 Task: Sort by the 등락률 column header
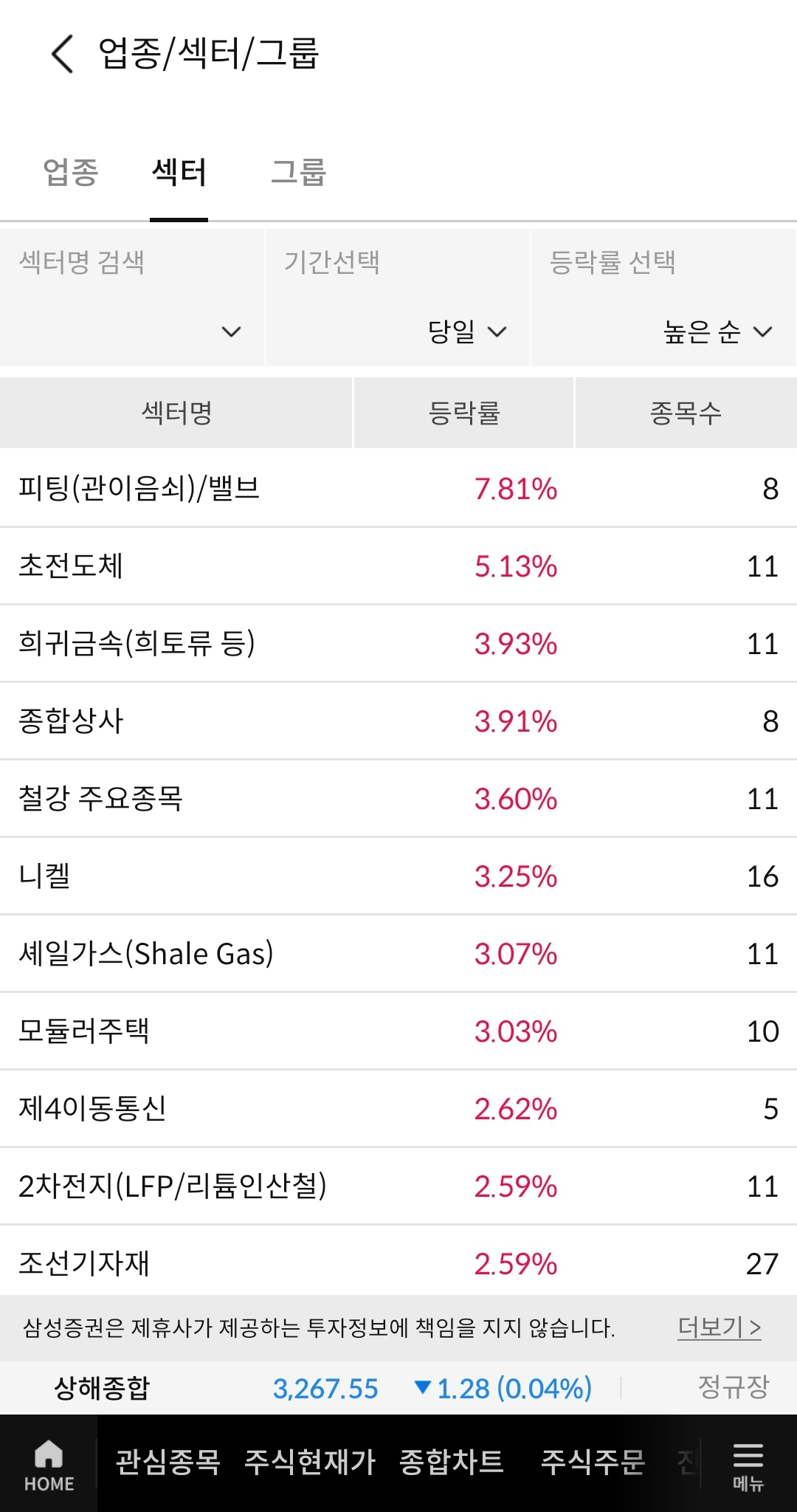[x=464, y=412]
